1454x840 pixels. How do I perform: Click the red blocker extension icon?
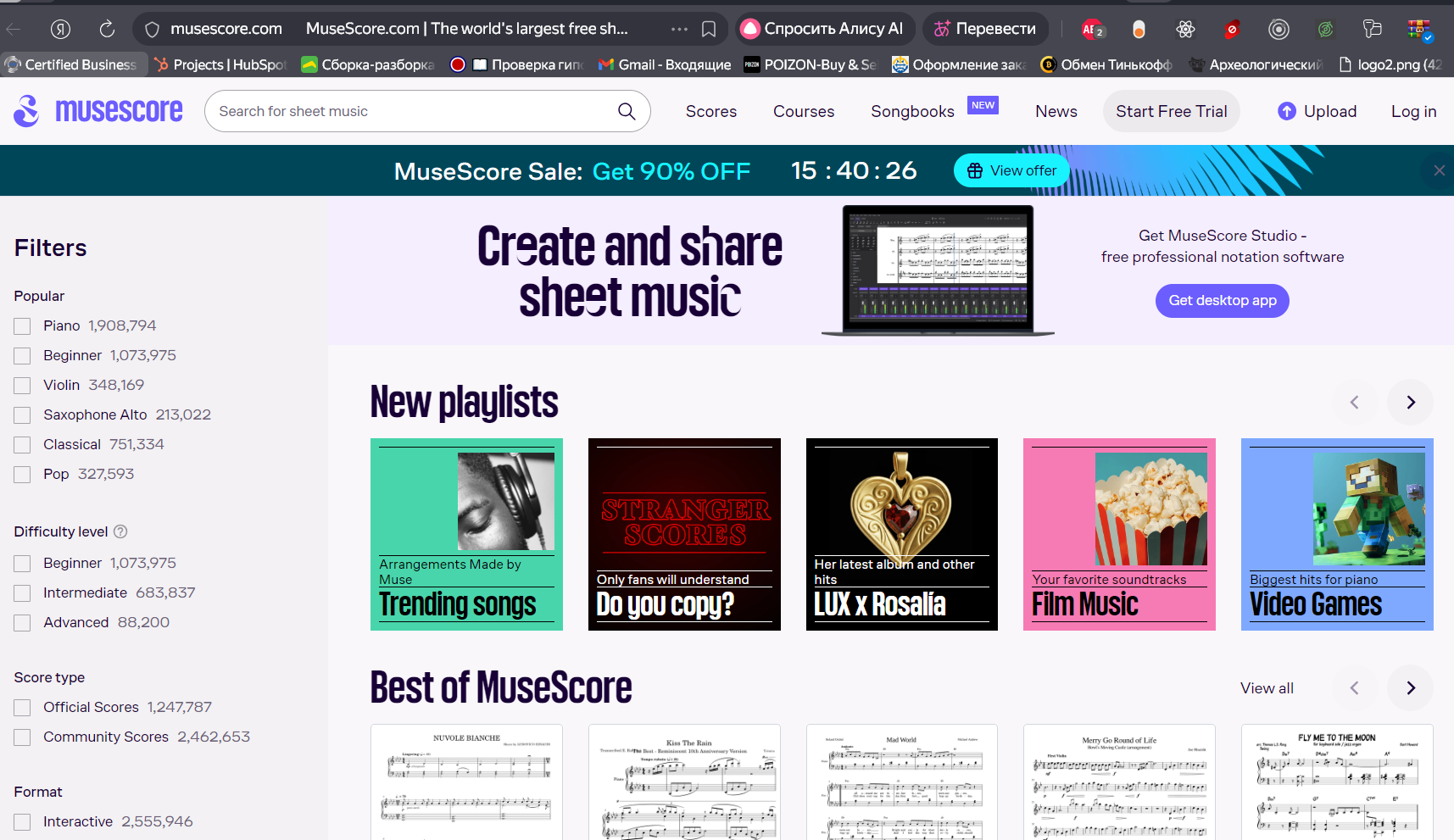tap(1232, 30)
